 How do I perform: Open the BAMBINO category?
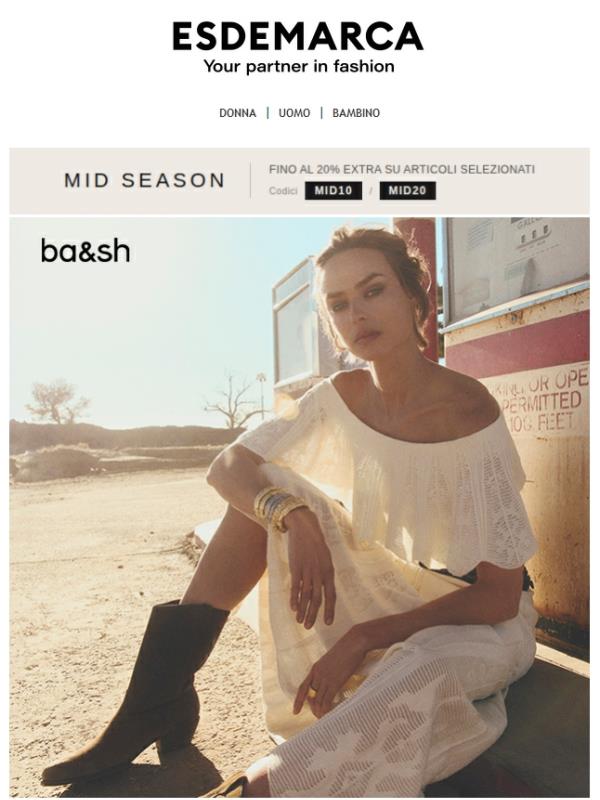pyautogui.click(x=356, y=113)
